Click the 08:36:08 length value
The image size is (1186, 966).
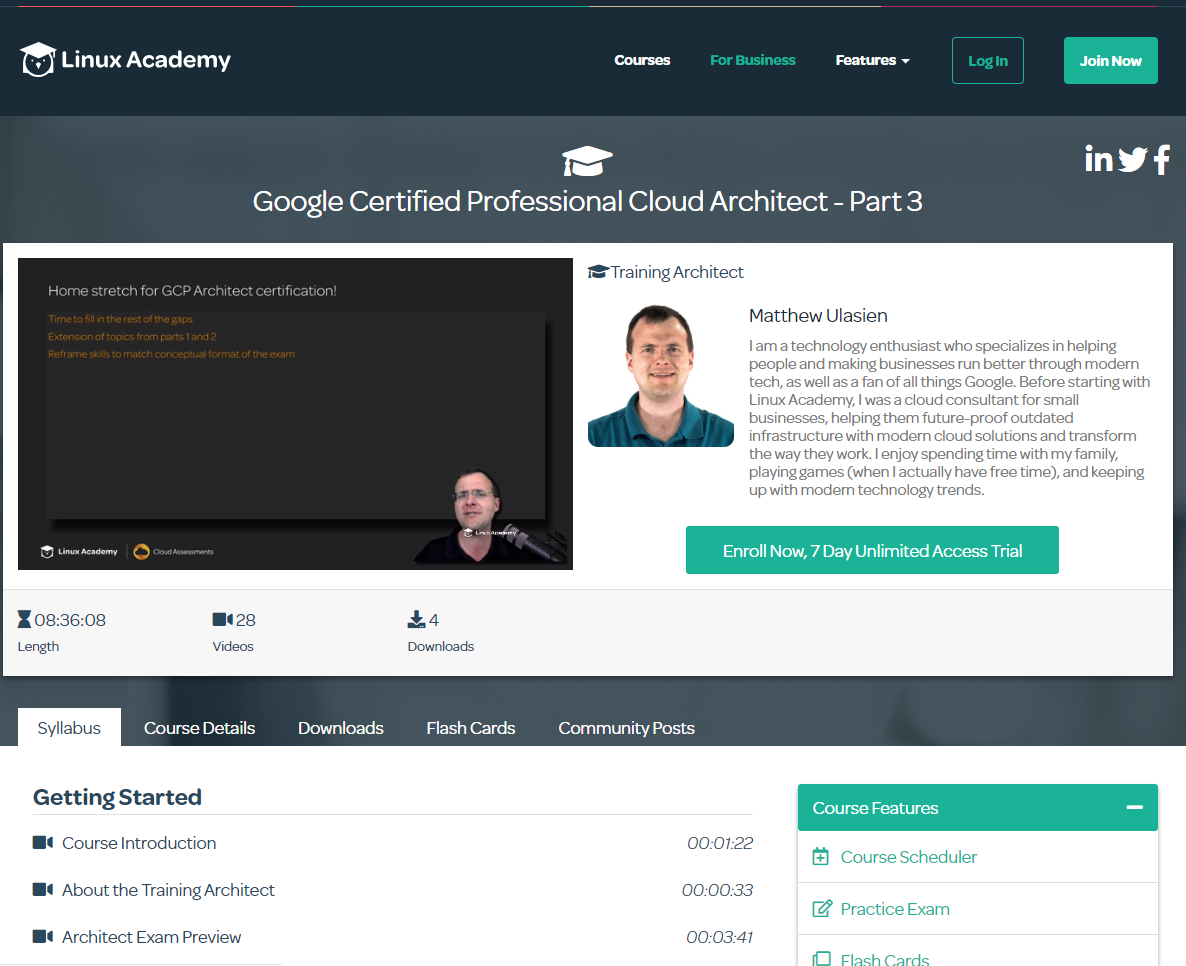[70, 620]
